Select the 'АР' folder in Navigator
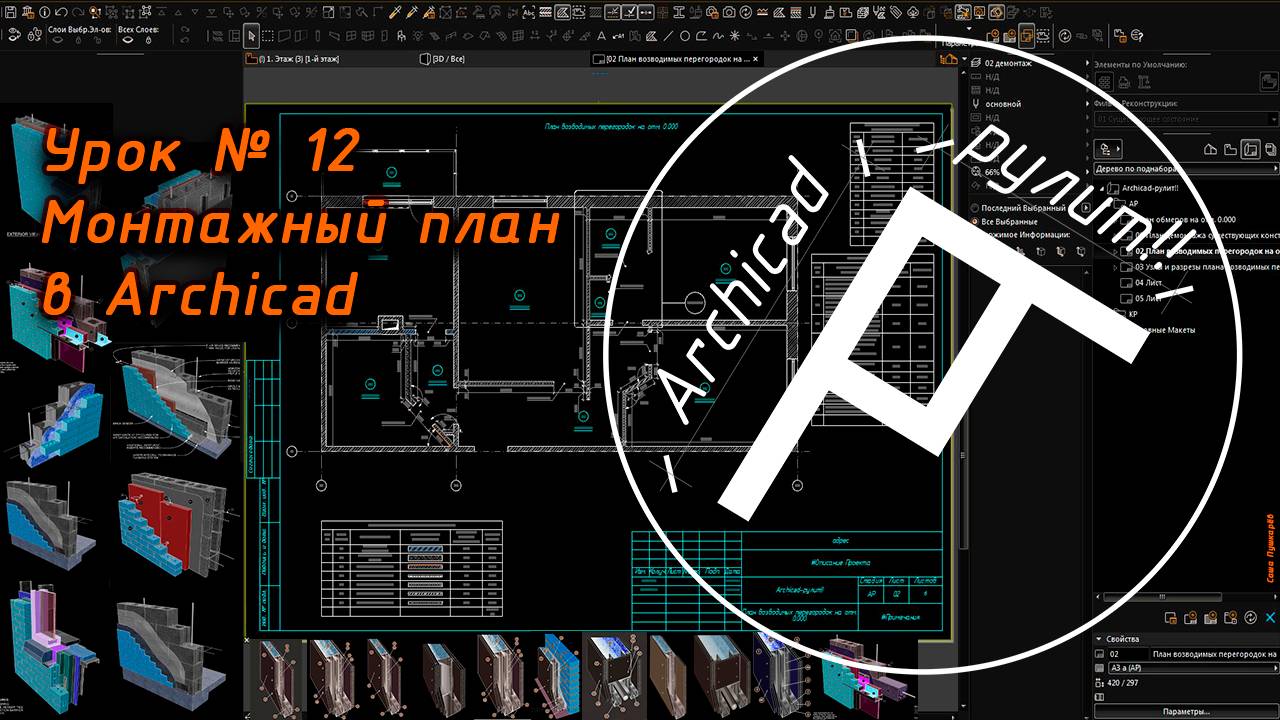Image resolution: width=1280 pixels, height=720 pixels. point(1133,203)
